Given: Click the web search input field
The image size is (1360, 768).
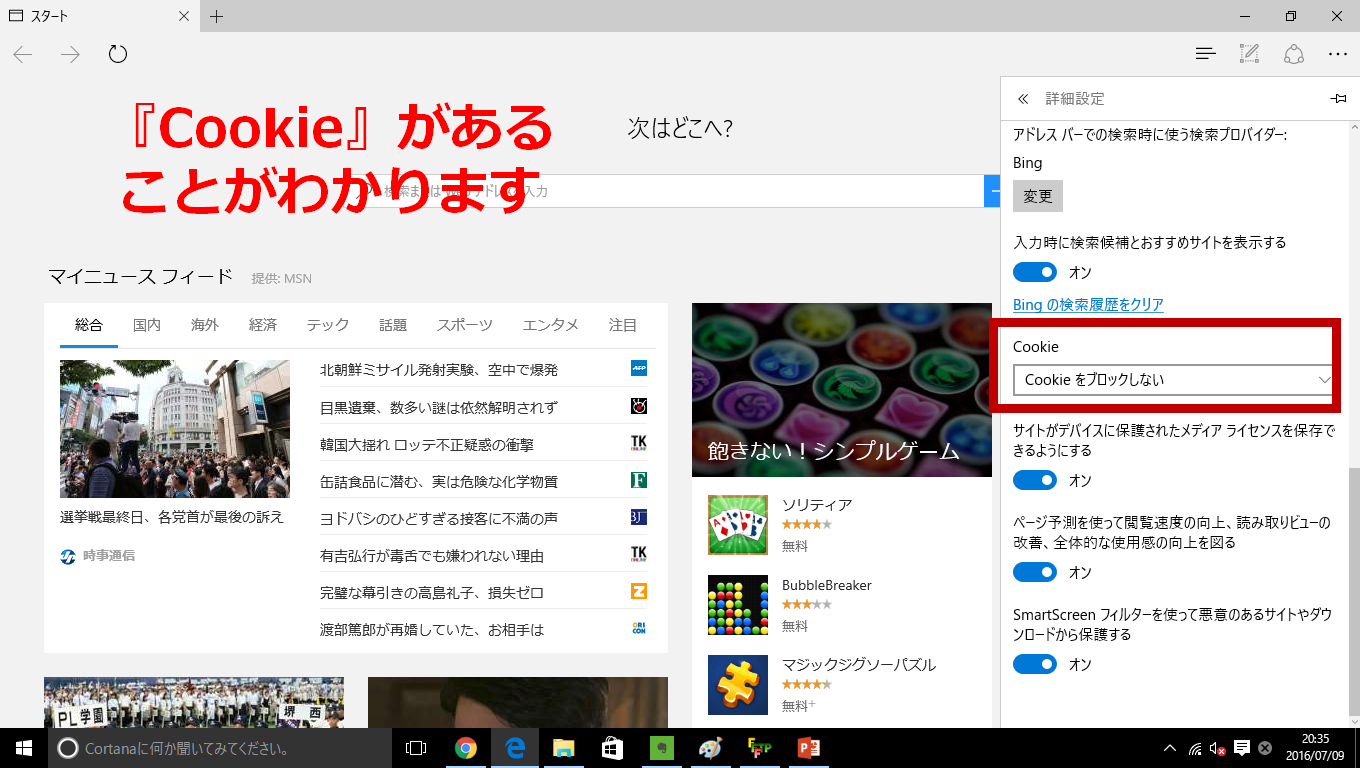Looking at the screenshot, I should coord(670,190).
